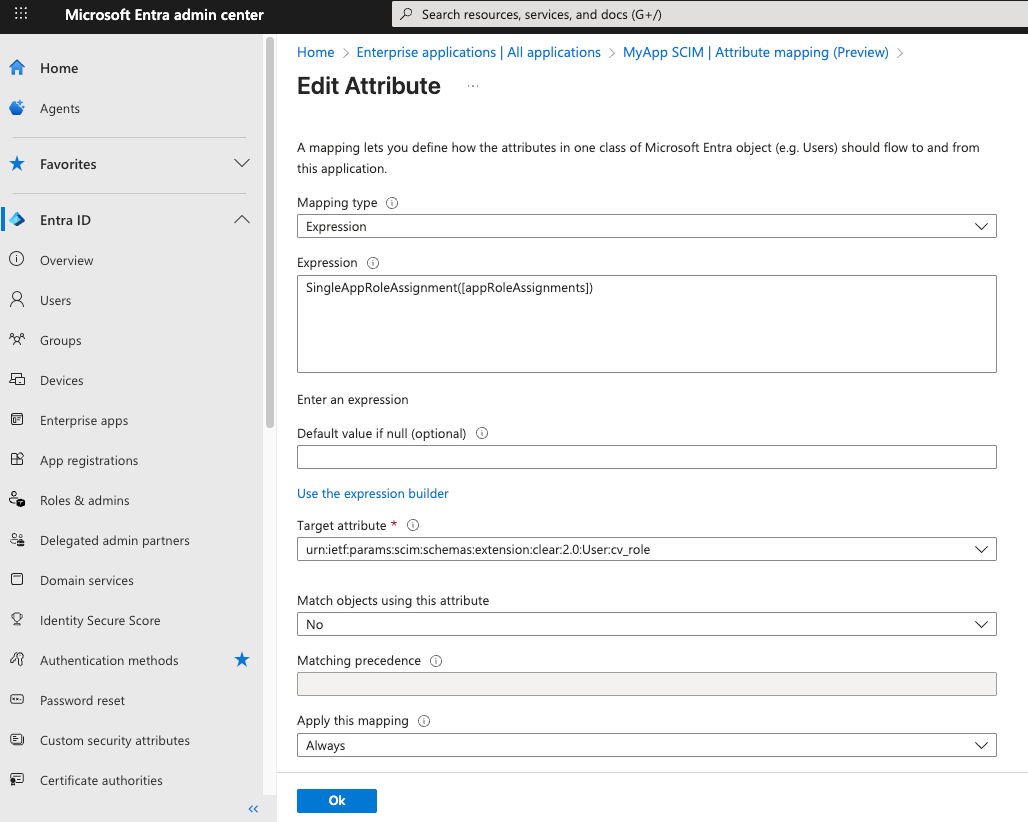1028x822 pixels.
Task: Click the App registrations icon
Action: [17, 460]
